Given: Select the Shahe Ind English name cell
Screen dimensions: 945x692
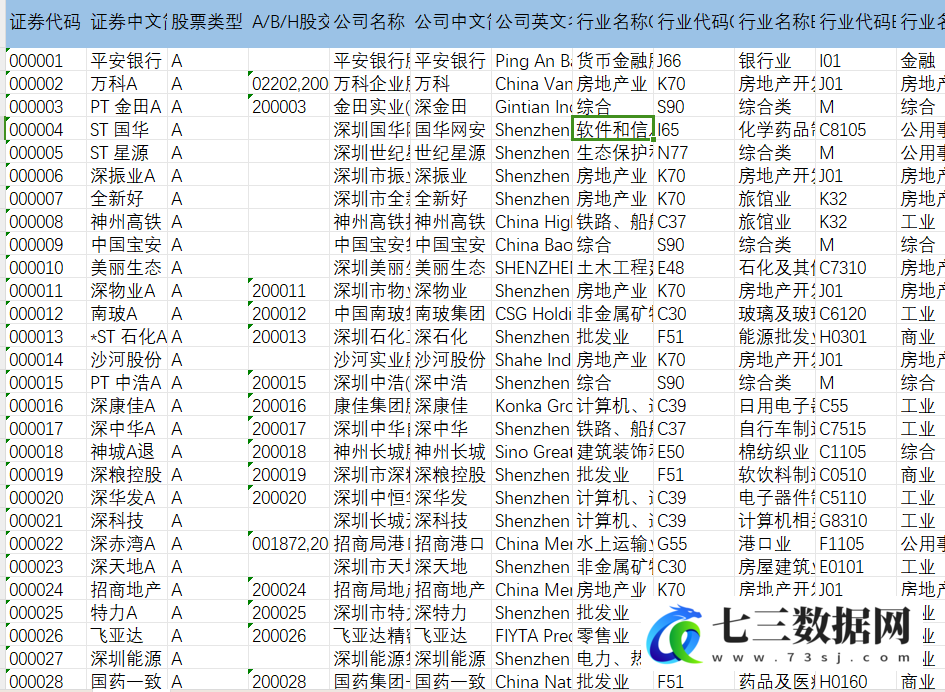Looking at the screenshot, I should [532, 360].
